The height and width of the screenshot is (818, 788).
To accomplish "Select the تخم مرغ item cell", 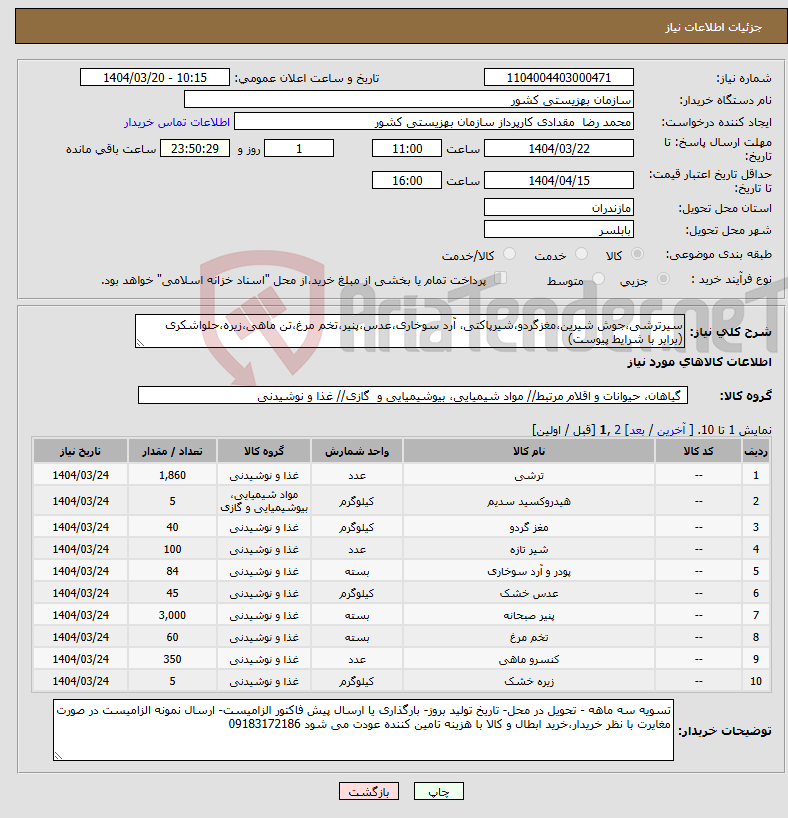I will 529,637.
